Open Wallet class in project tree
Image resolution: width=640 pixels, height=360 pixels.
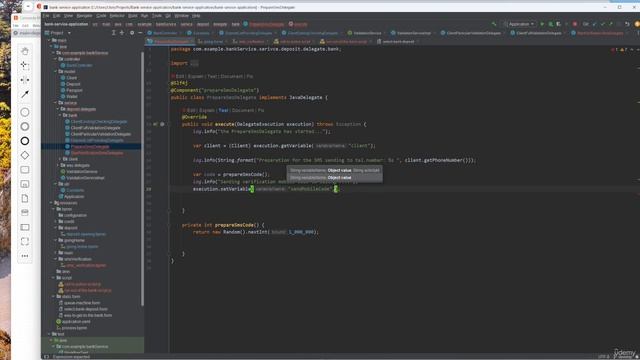[72, 96]
